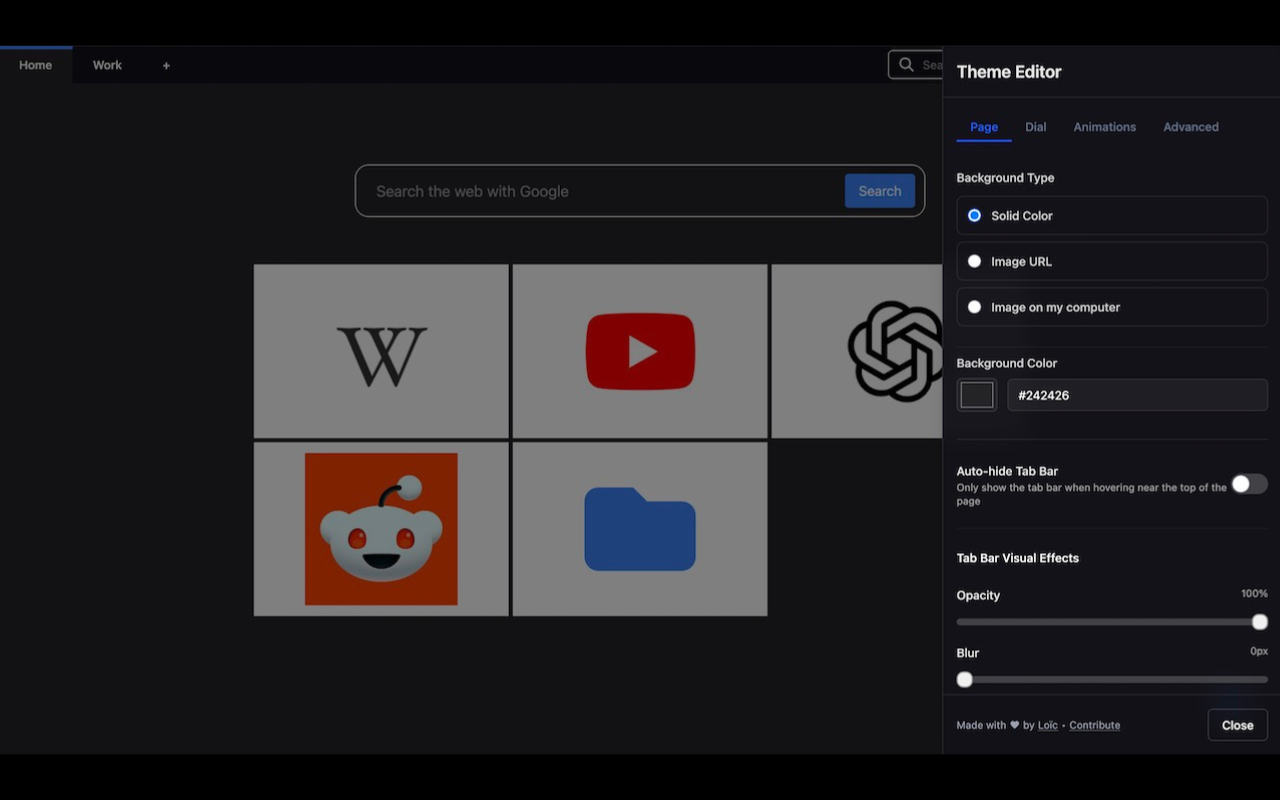1280x800 pixels.
Task: Open the Background Color swatch picker
Action: (977, 395)
